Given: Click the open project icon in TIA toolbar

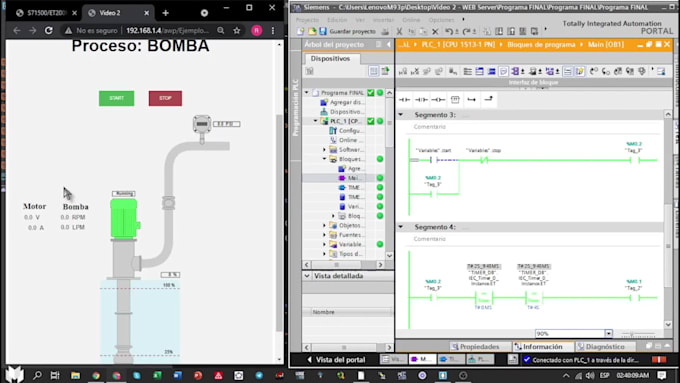Looking at the screenshot, I should pos(312,31).
